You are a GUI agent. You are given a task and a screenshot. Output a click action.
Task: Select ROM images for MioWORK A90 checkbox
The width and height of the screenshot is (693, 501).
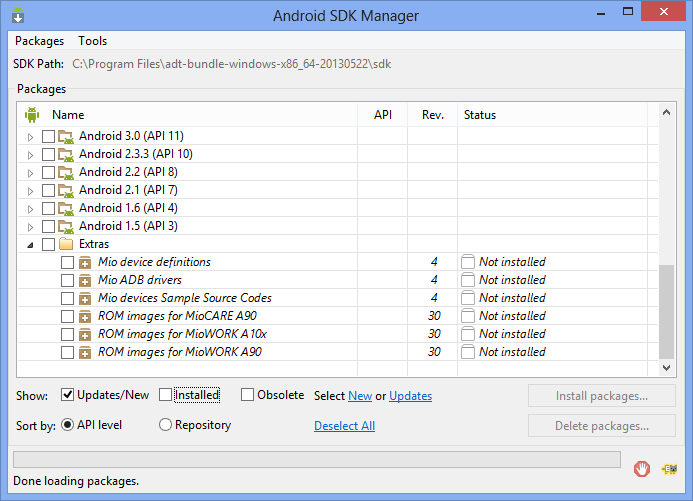[67, 353]
